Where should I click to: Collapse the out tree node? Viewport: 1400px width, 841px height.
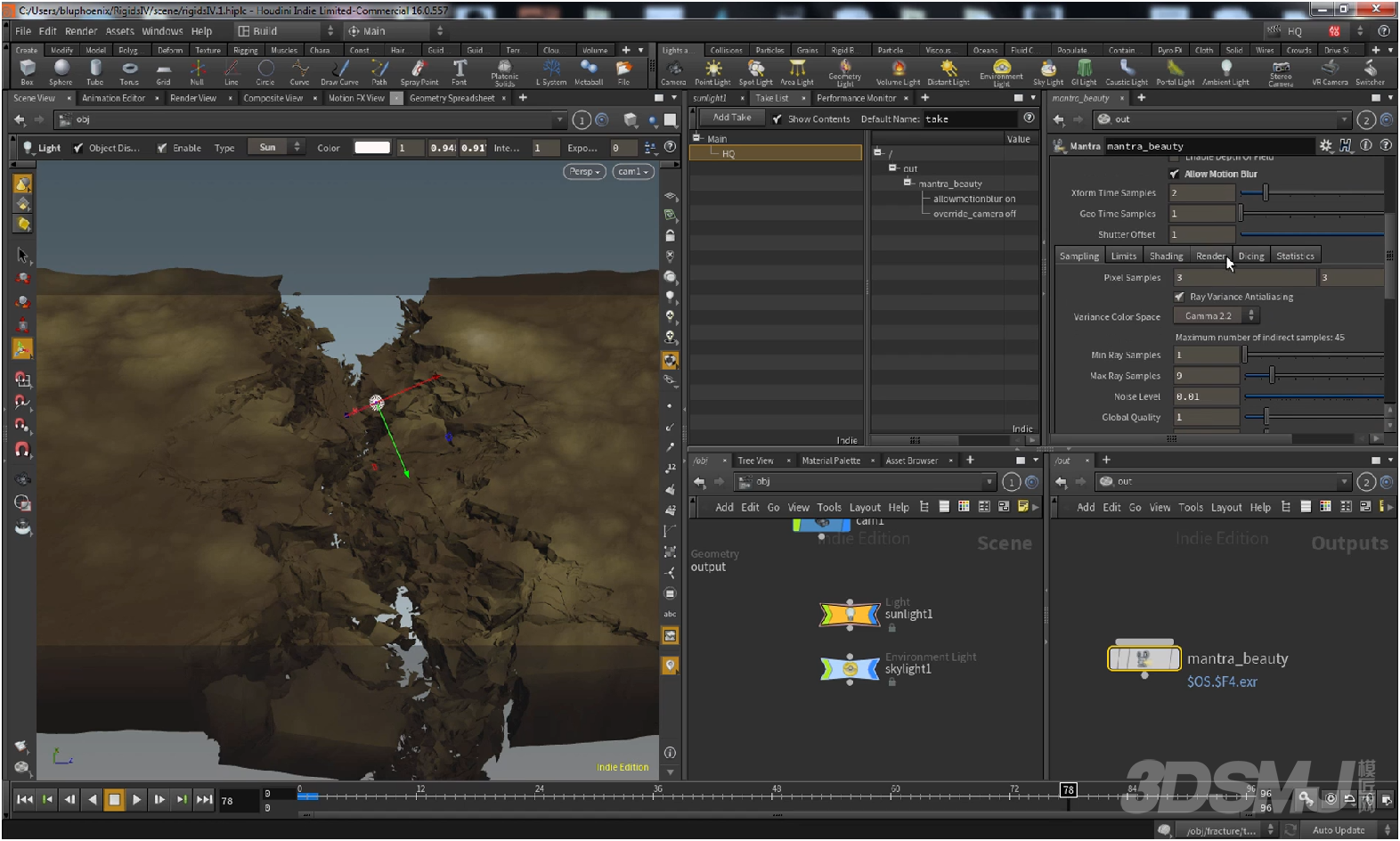coord(892,167)
